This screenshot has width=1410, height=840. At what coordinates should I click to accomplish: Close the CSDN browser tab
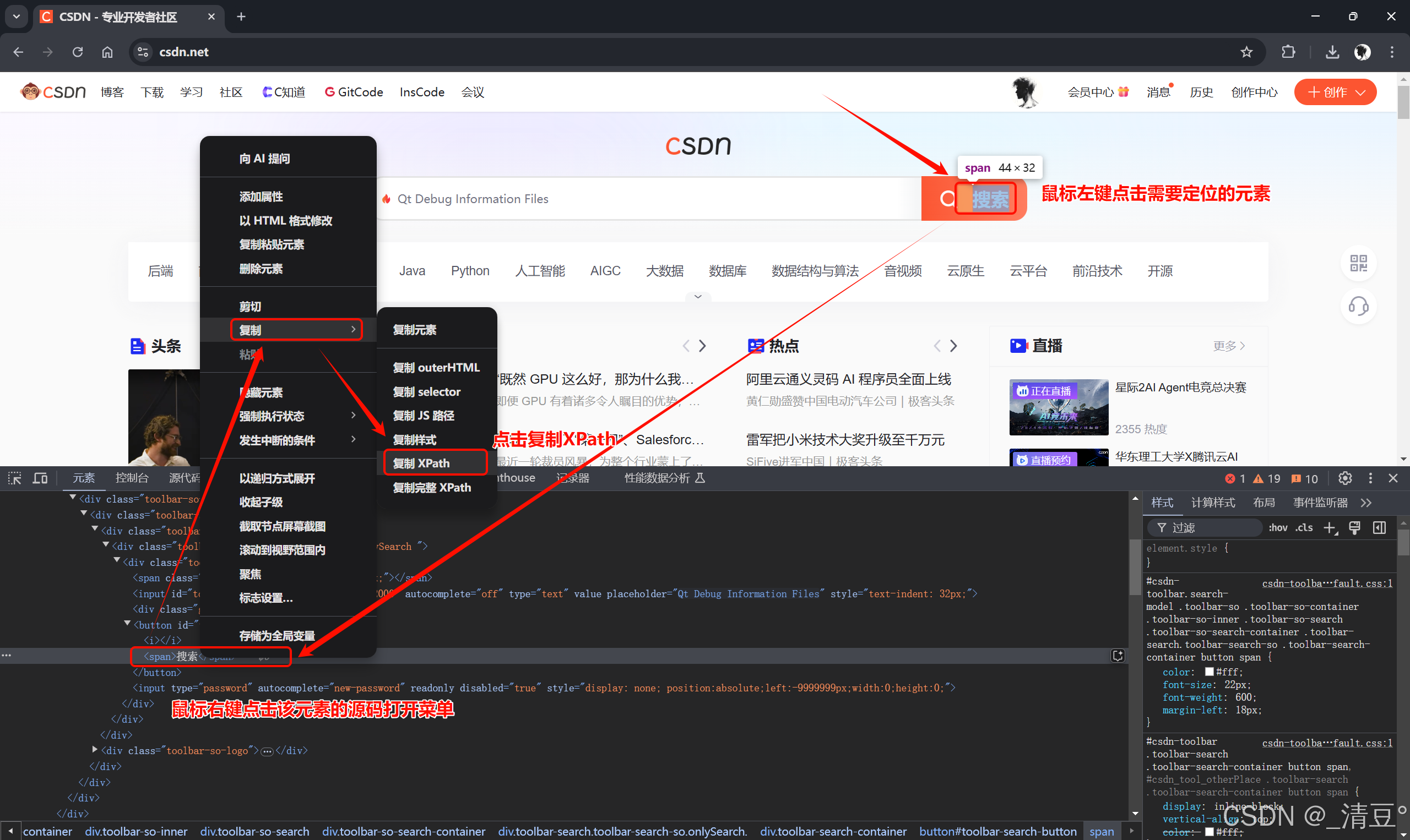point(211,17)
